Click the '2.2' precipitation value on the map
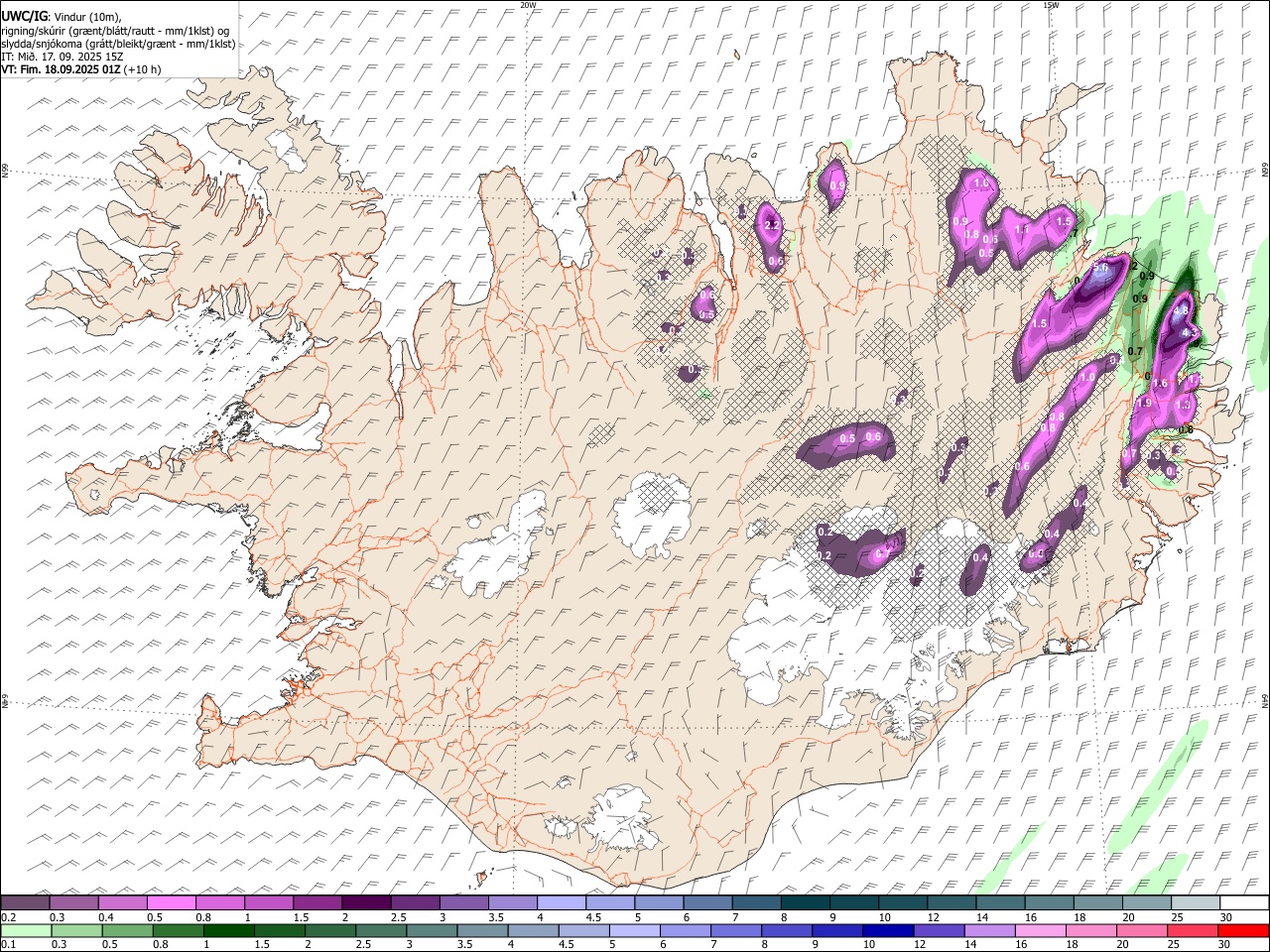The height and width of the screenshot is (952, 1270). tap(774, 226)
